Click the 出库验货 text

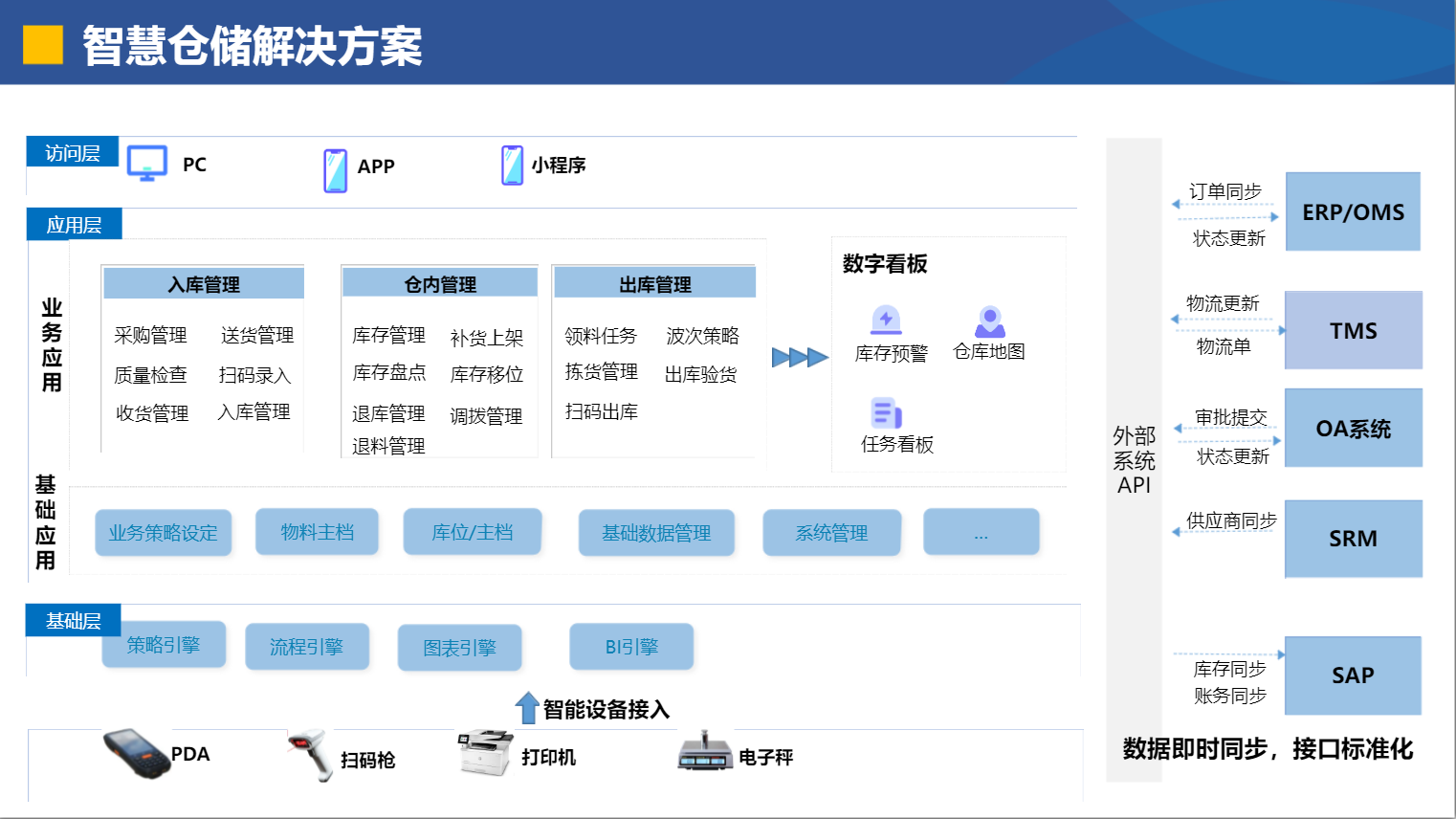click(x=701, y=375)
